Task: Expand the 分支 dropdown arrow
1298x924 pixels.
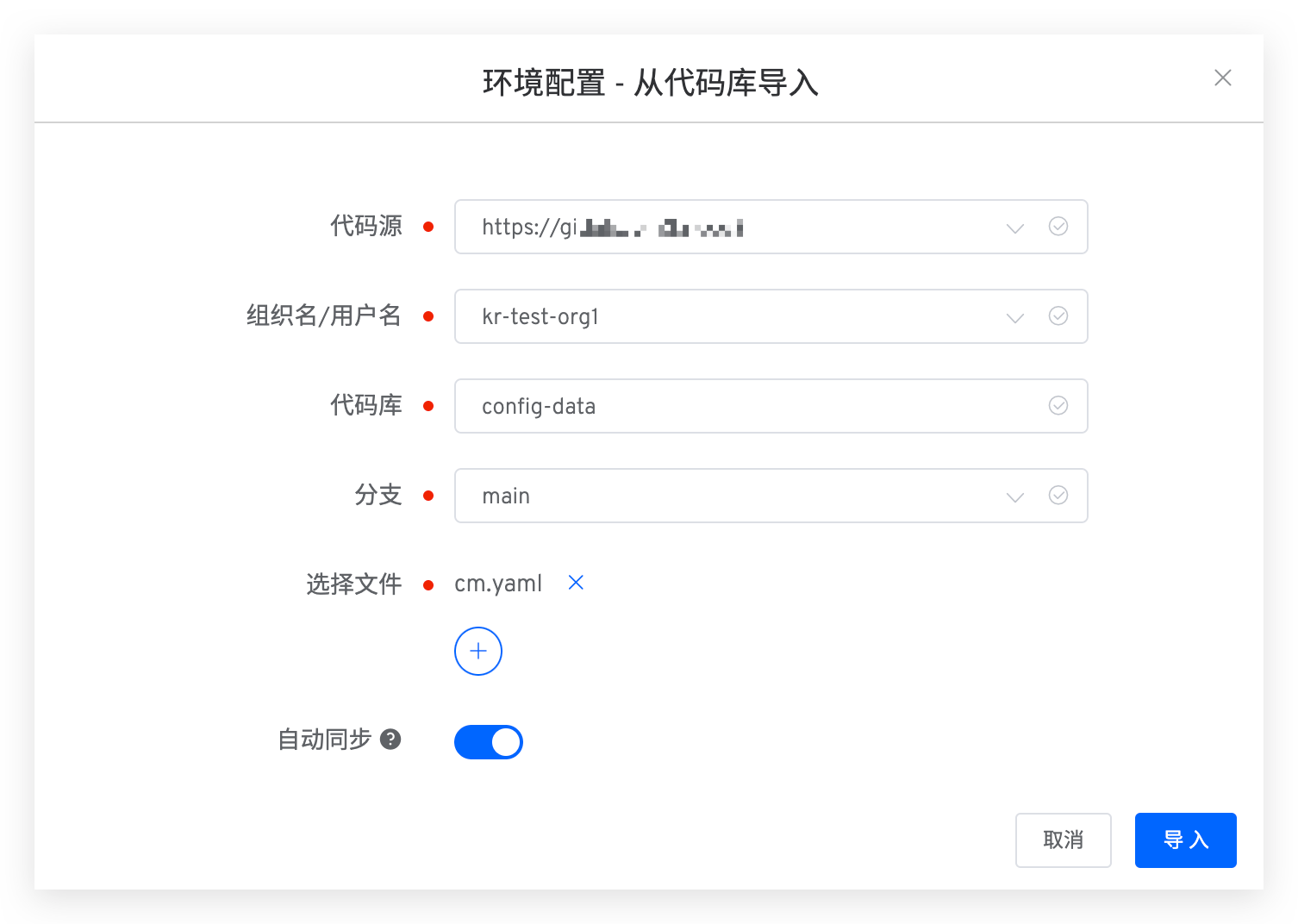Action: coord(1015,497)
